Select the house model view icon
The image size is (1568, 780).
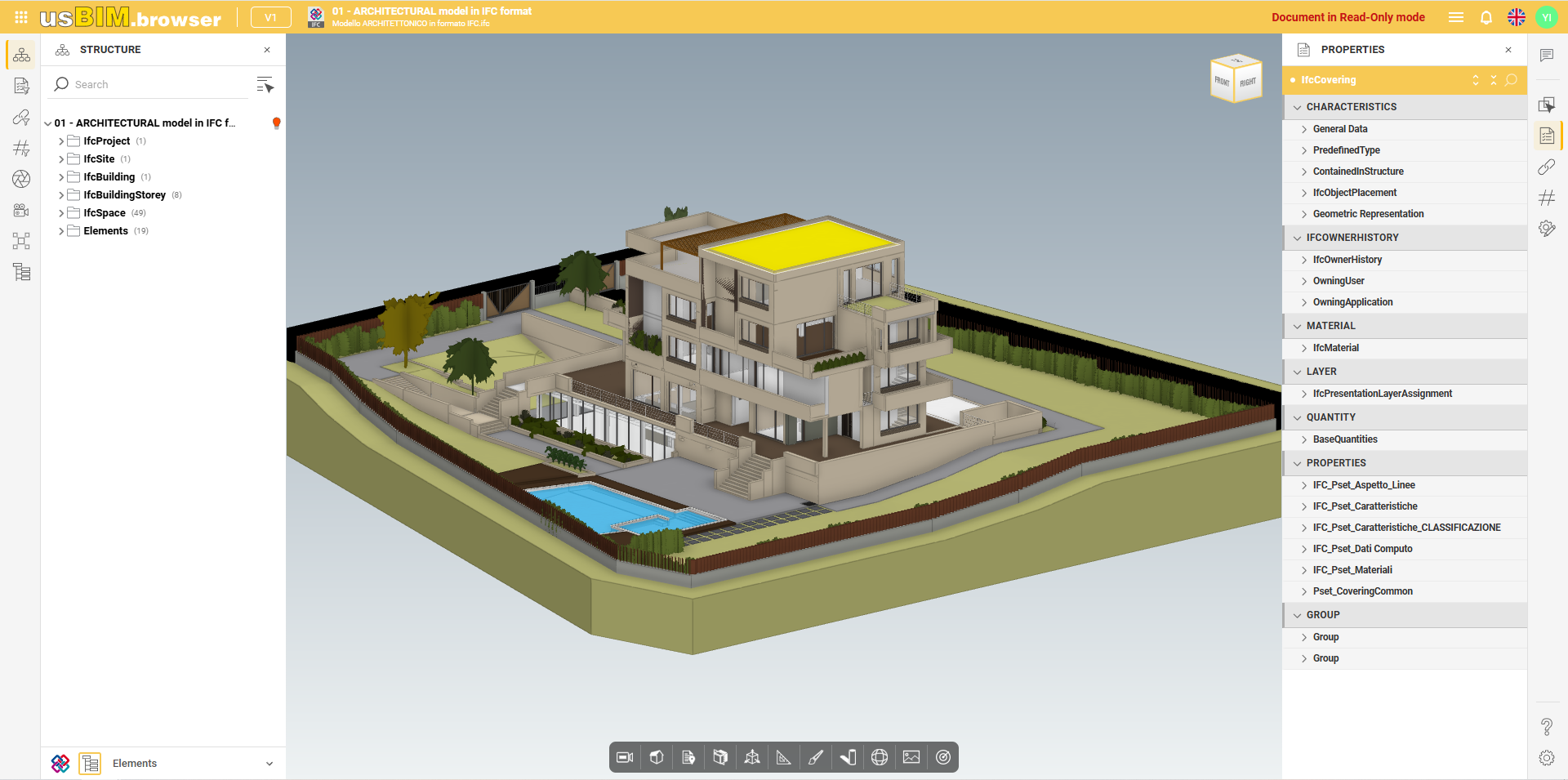tap(657, 757)
